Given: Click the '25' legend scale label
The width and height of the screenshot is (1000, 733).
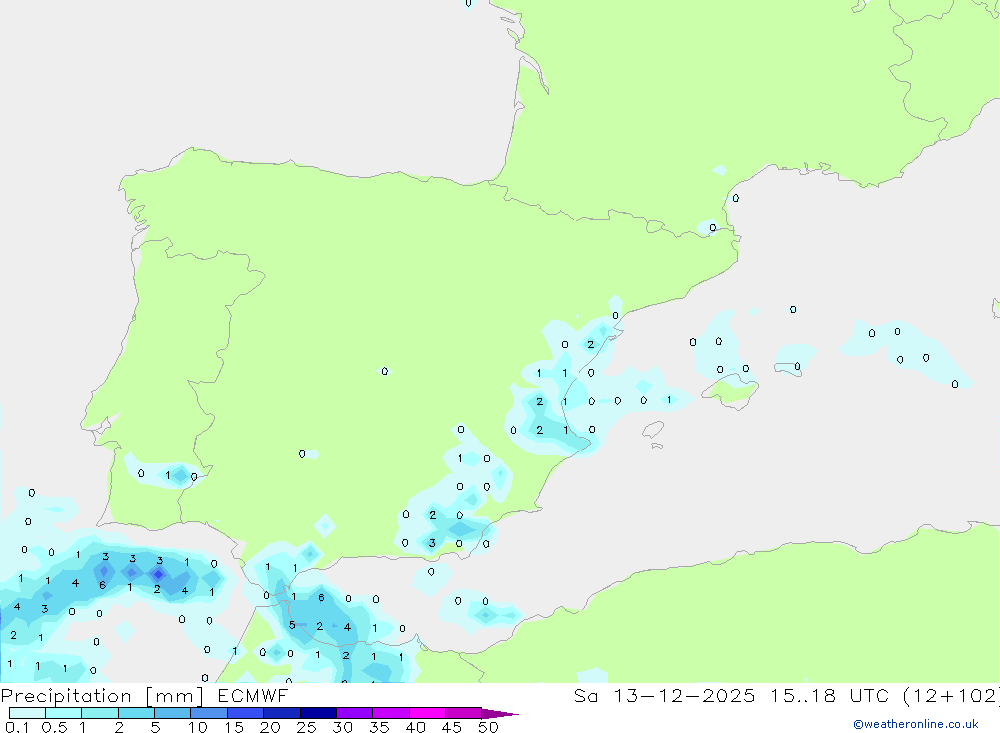Looking at the screenshot, I should (307, 727).
